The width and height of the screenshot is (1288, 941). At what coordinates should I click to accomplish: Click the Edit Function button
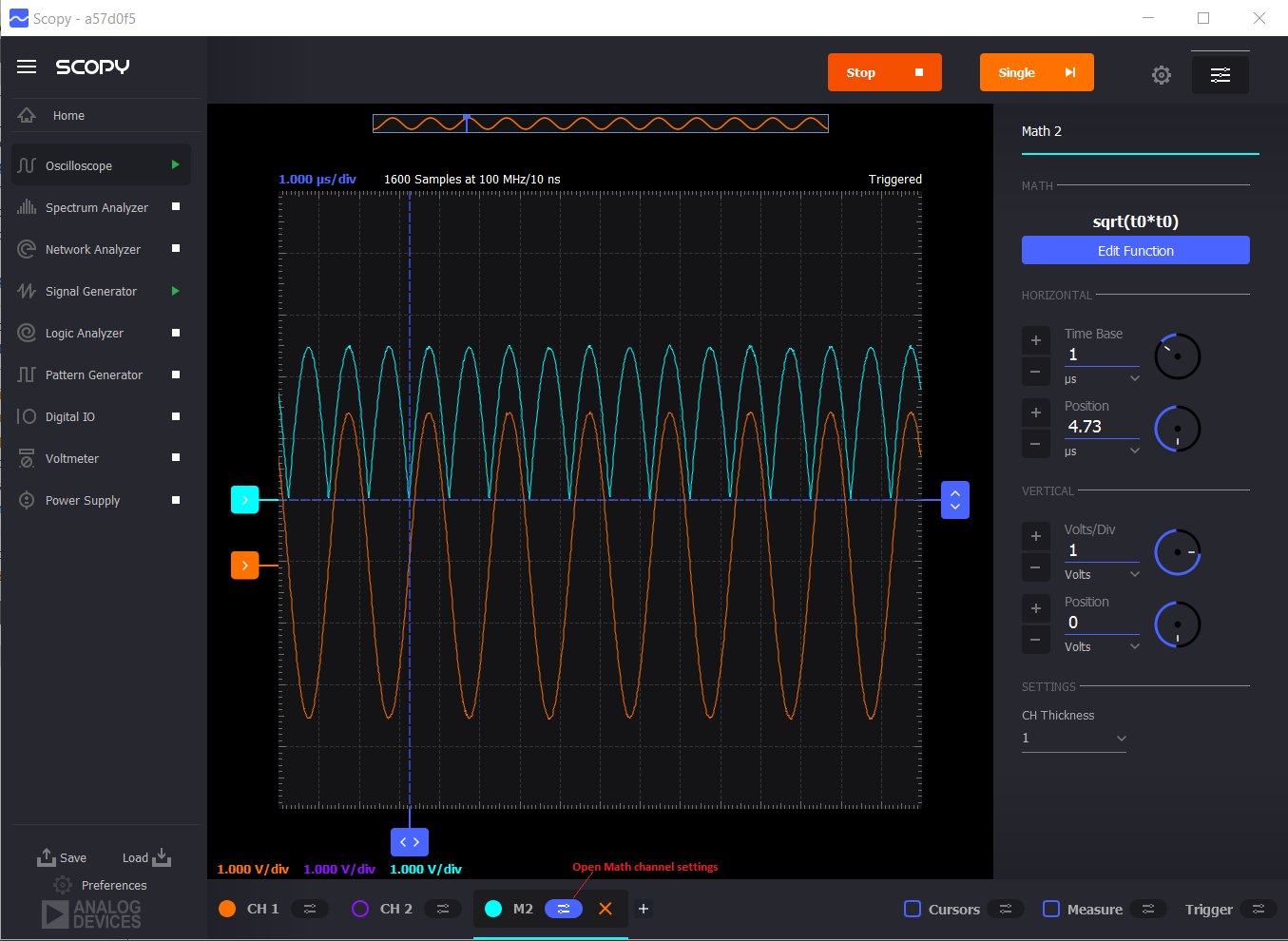click(1136, 250)
